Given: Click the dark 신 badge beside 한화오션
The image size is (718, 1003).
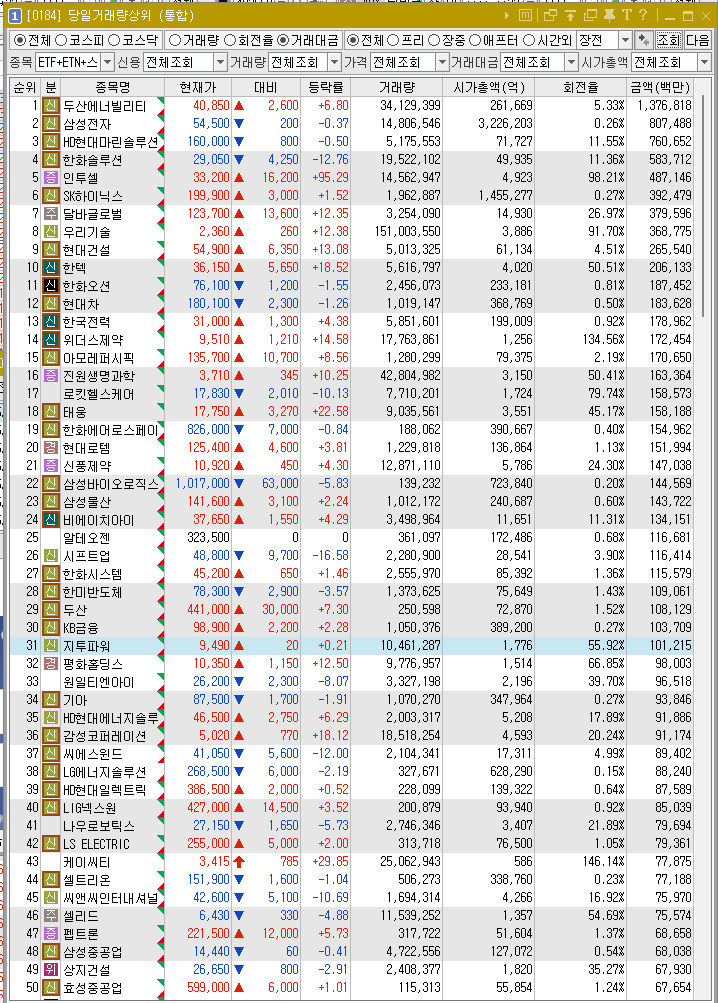Looking at the screenshot, I should tap(51, 286).
